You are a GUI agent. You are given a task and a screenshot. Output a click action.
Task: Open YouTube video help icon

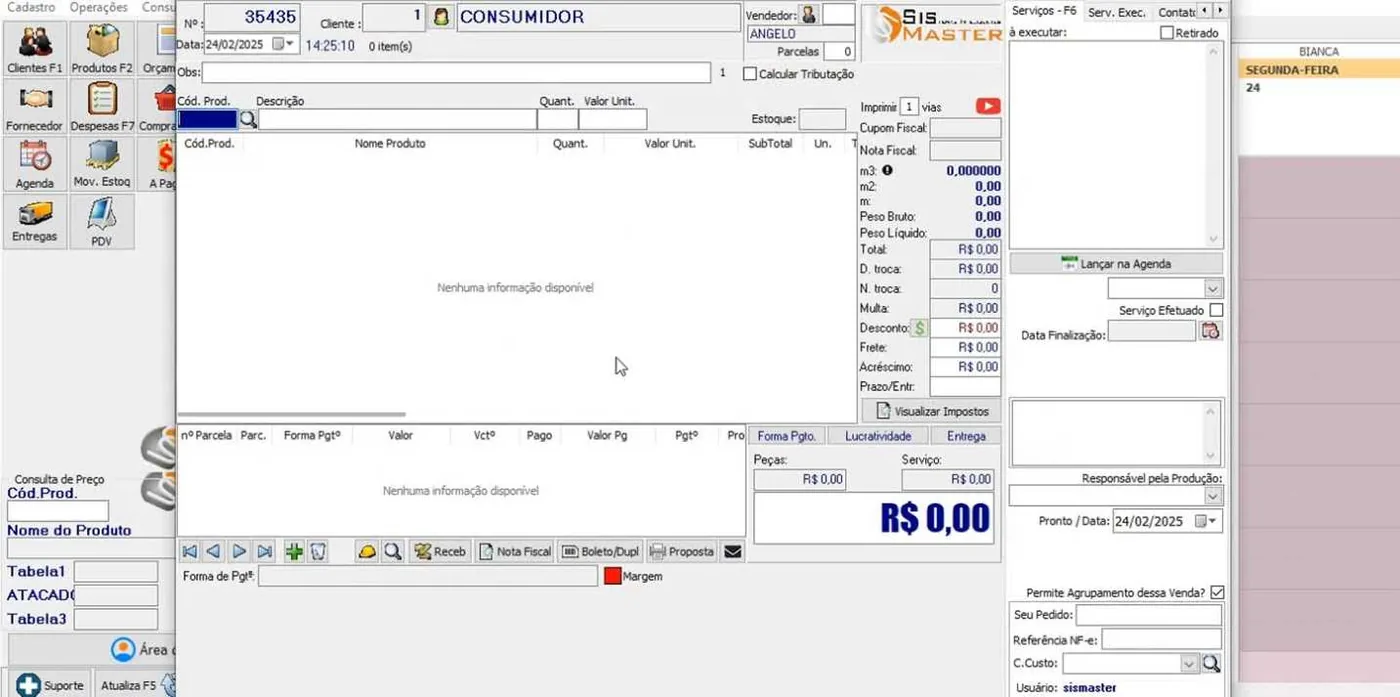click(988, 106)
